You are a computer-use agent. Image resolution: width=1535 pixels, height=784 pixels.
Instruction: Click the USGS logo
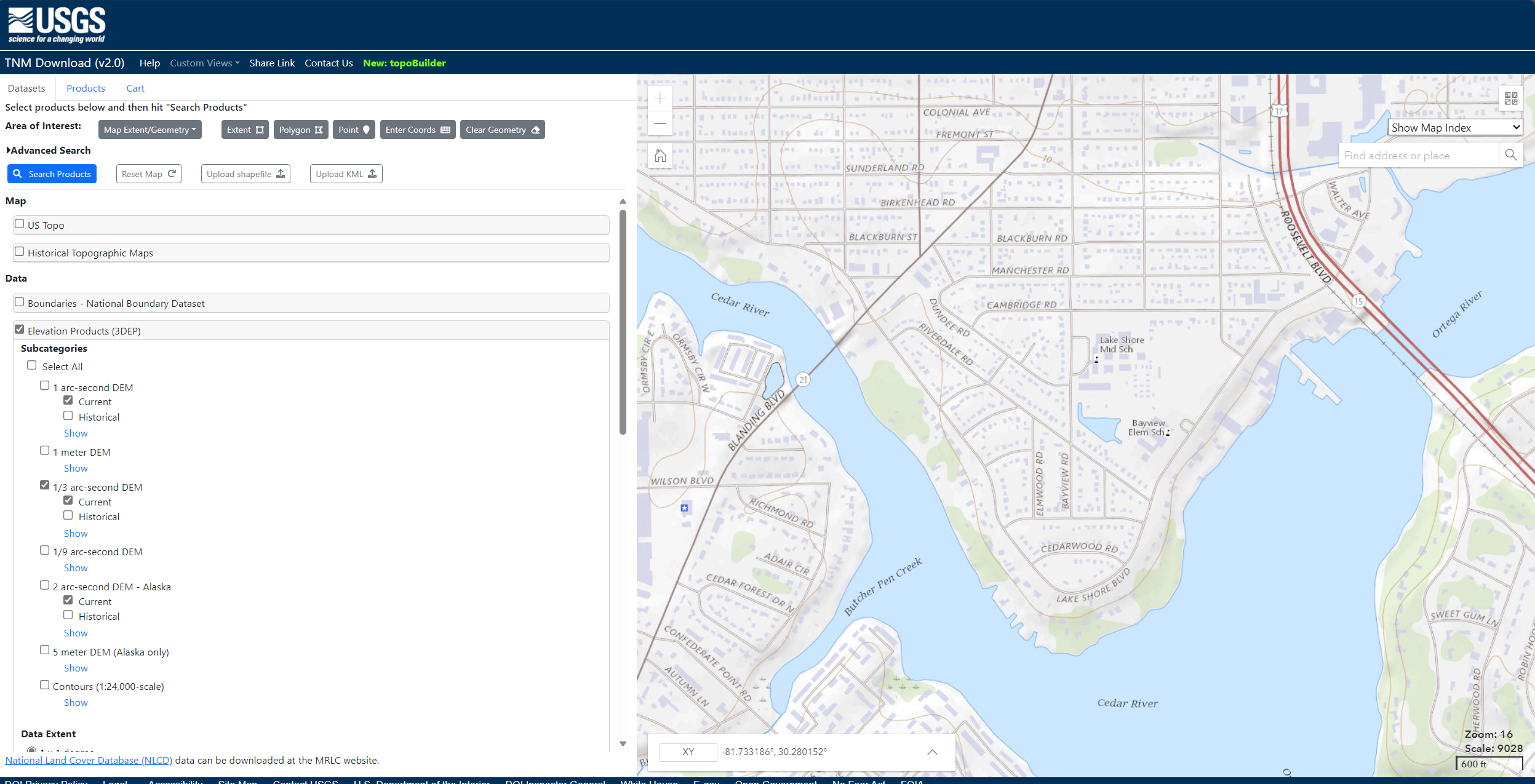pos(57,25)
